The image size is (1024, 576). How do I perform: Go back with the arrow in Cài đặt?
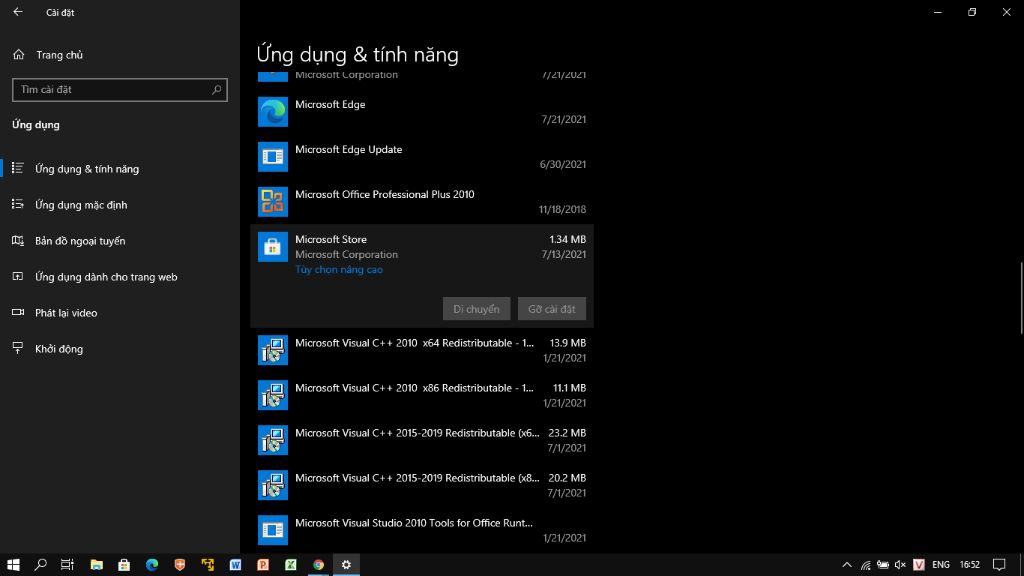click(x=18, y=12)
